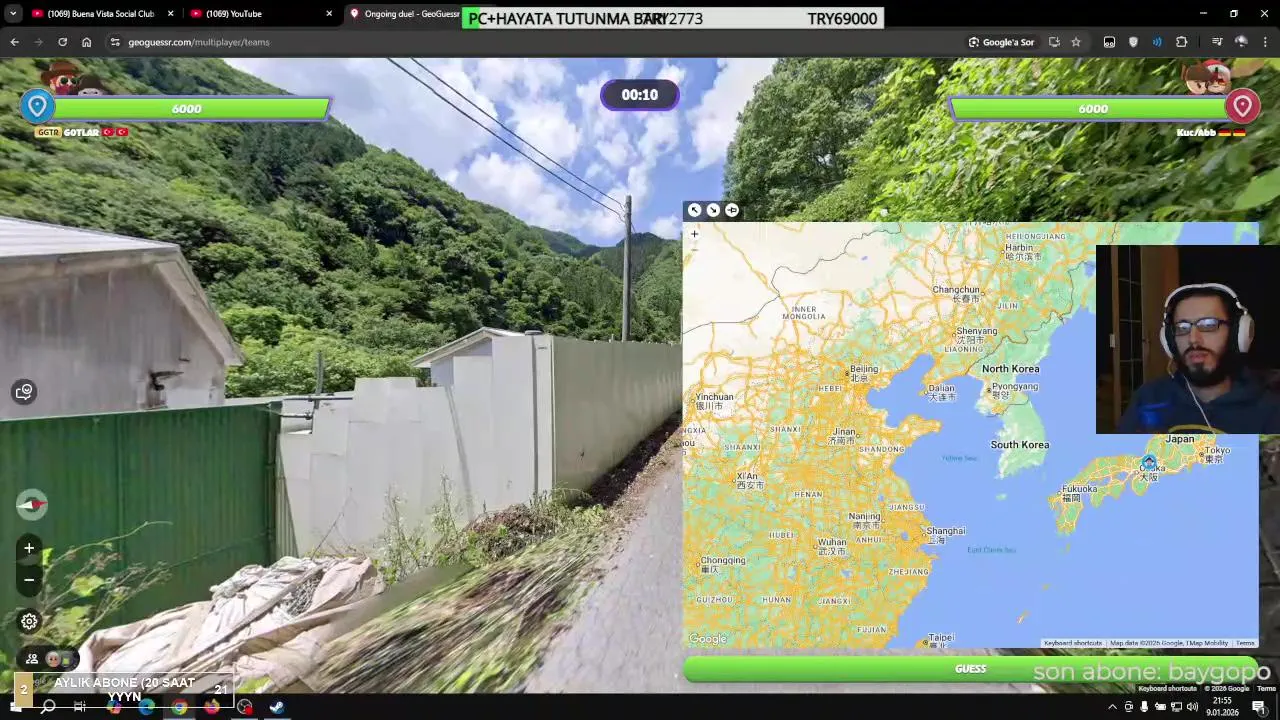The image size is (1280, 720).
Task: Open the team players icon
Action: click(x=32, y=659)
